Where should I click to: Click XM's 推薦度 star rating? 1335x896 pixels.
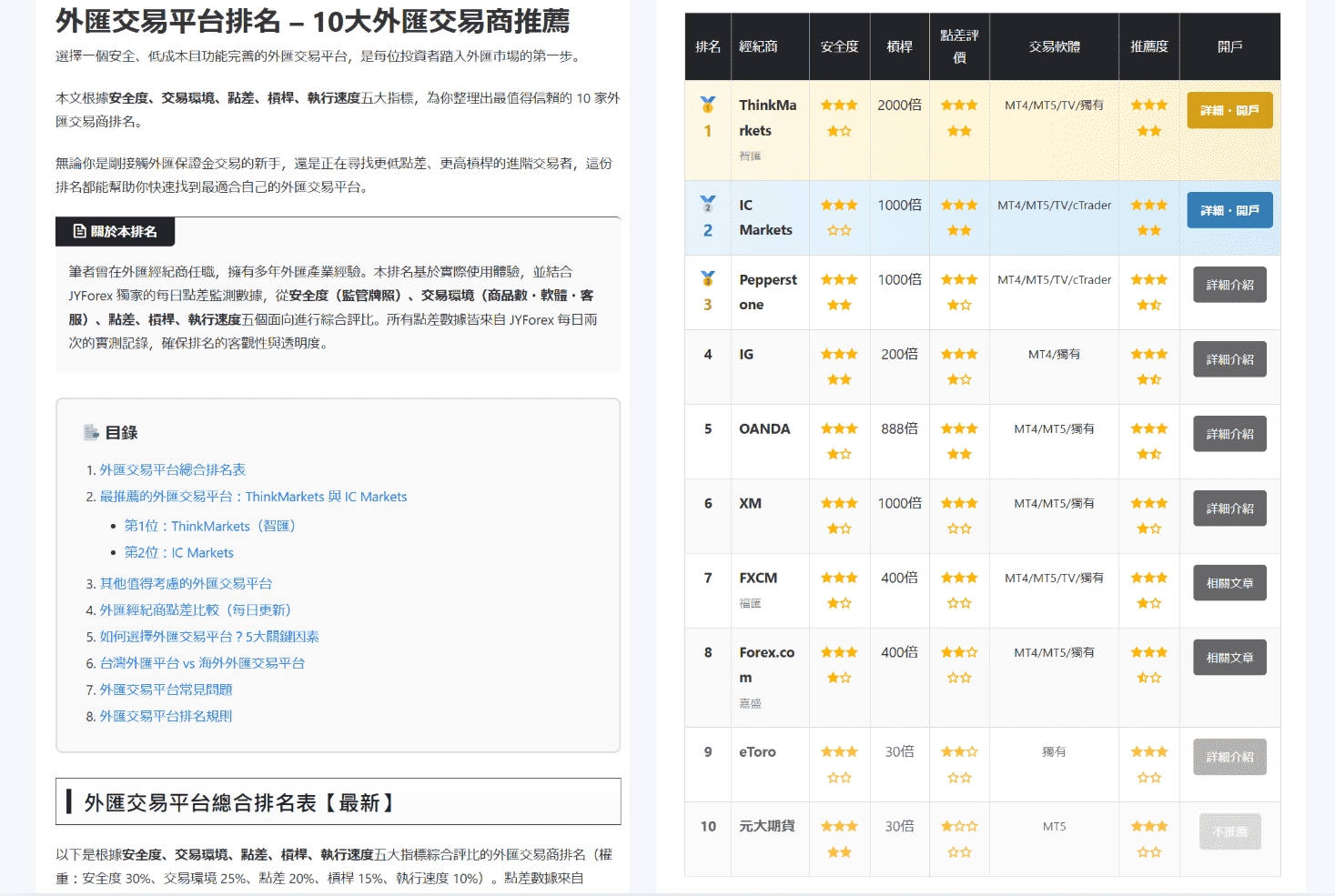coord(1148,515)
